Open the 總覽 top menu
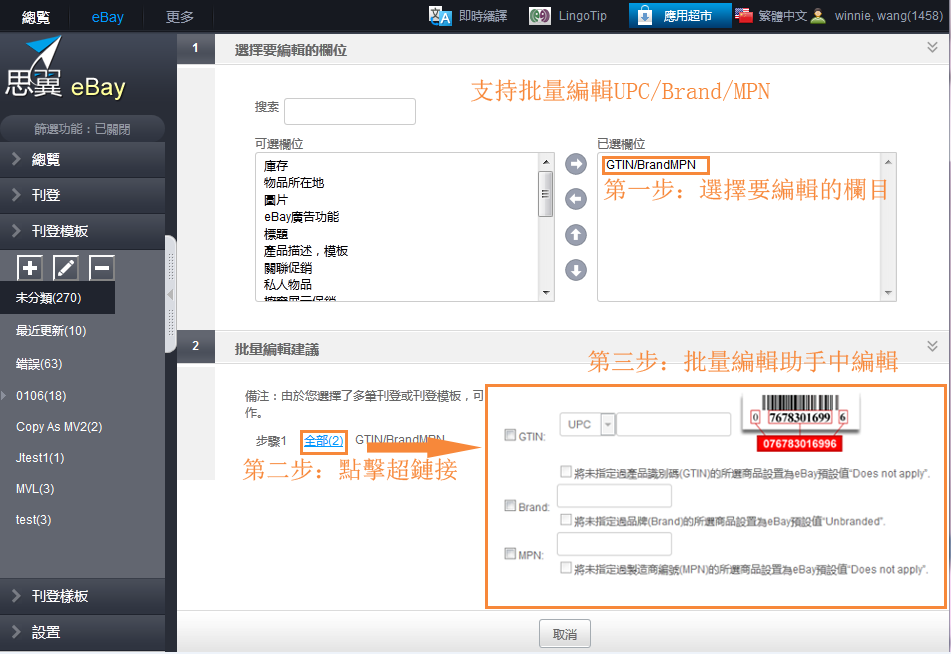The height and width of the screenshot is (654, 951). [36, 17]
